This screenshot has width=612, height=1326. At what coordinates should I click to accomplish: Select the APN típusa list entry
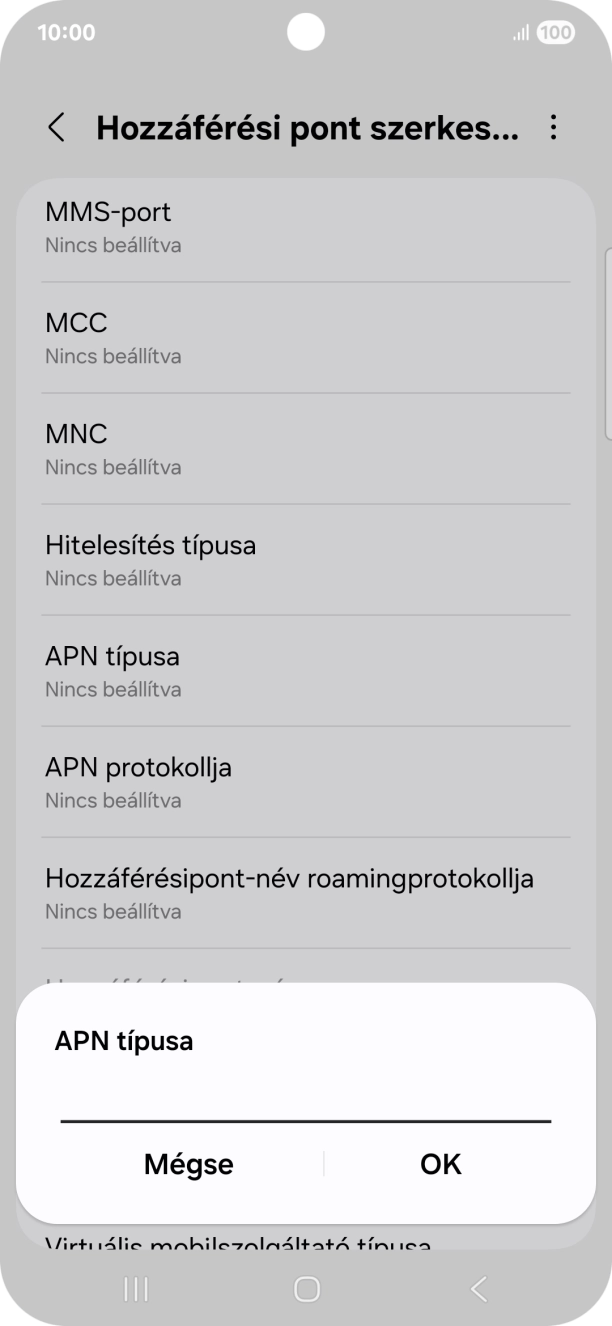pyautogui.click(x=306, y=670)
